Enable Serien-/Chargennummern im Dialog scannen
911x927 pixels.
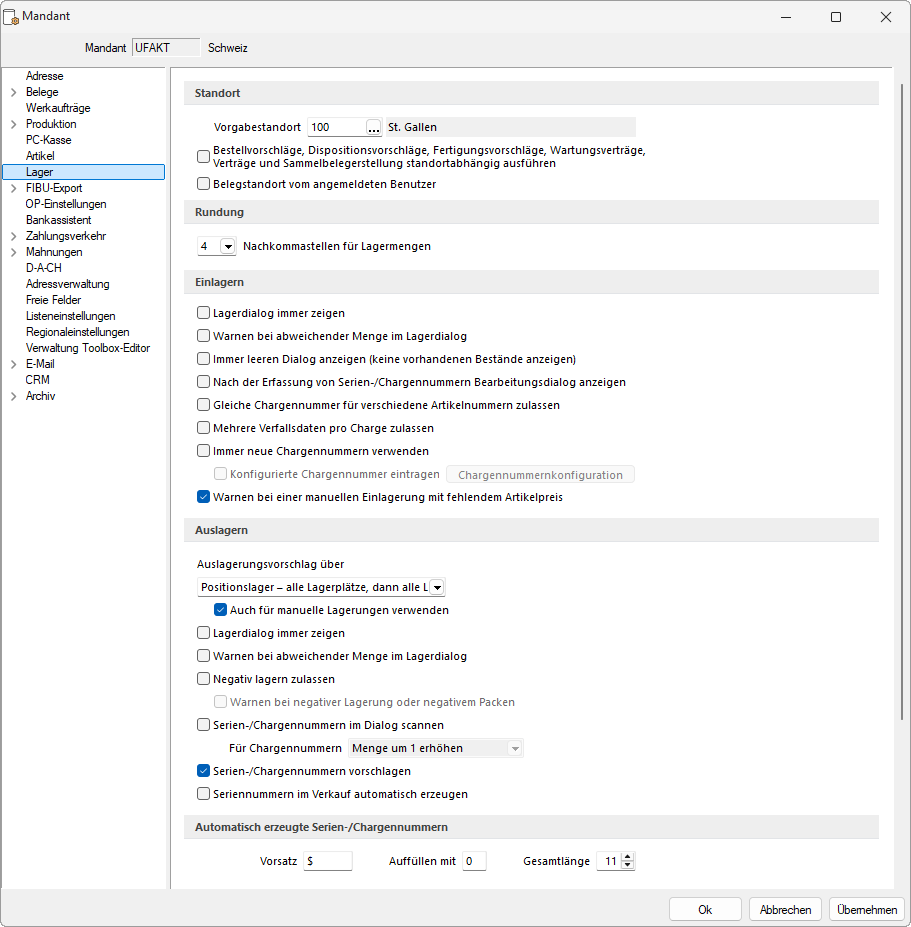point(203,725)
